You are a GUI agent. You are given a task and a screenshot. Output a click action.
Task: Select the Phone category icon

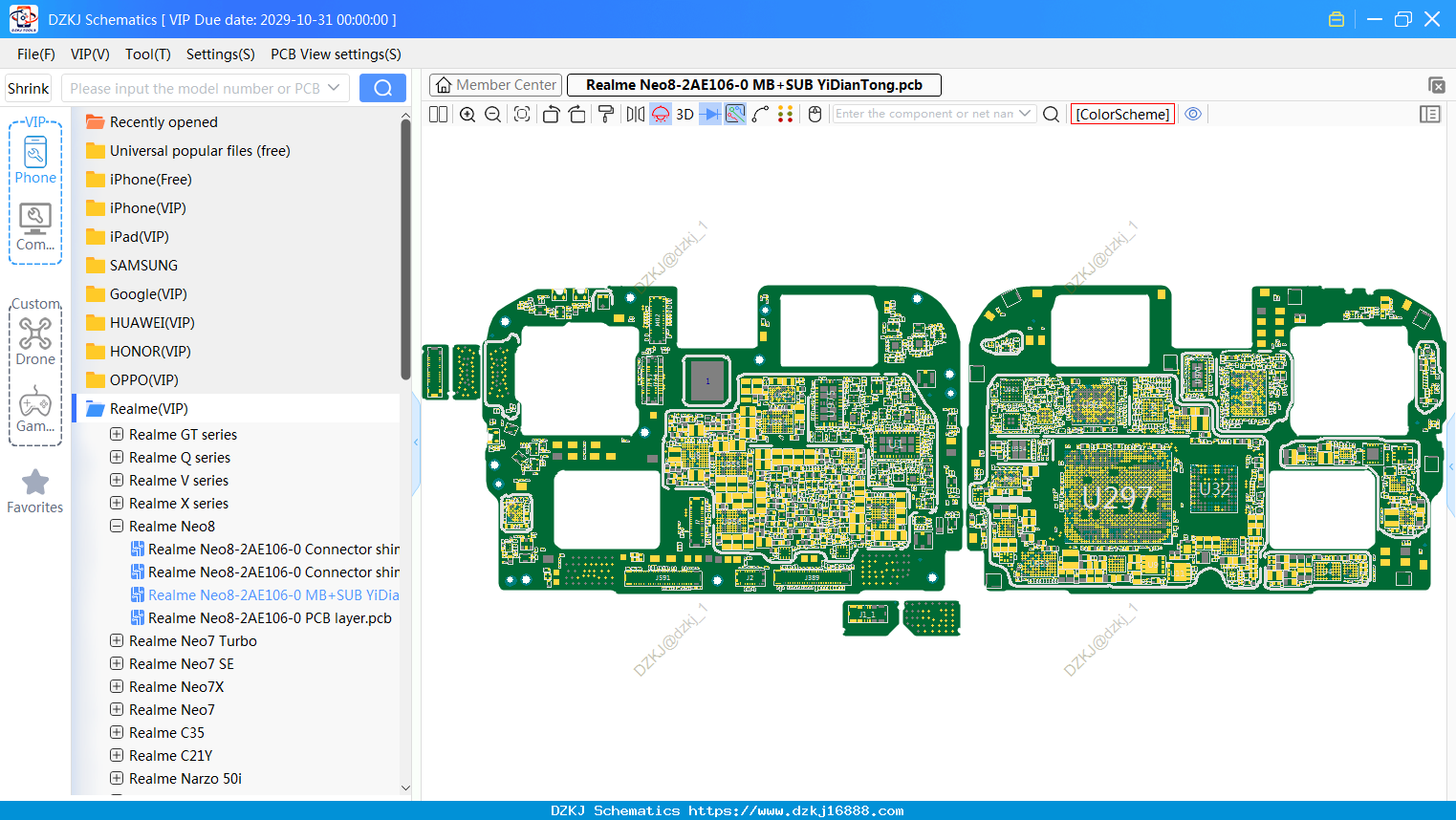coord(35,160)
